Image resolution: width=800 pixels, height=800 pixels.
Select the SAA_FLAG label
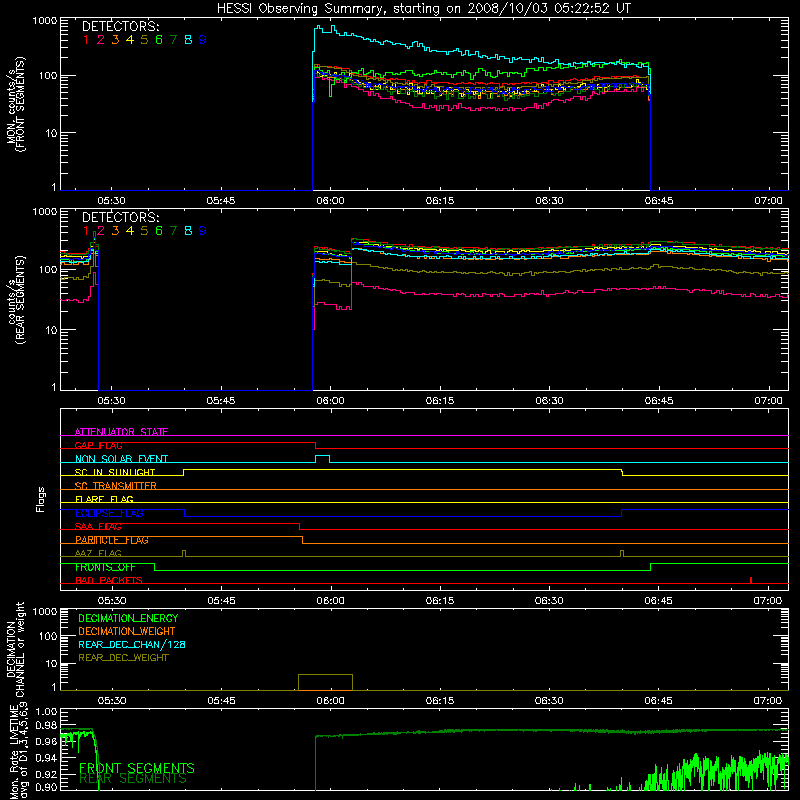click(98, 526)
